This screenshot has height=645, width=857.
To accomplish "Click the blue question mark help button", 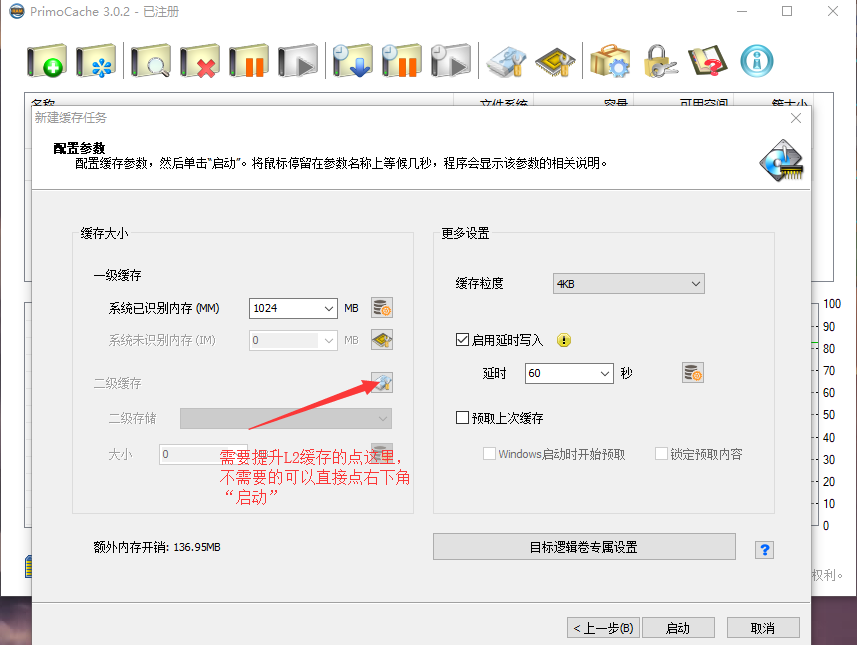I will click(765, 549).
